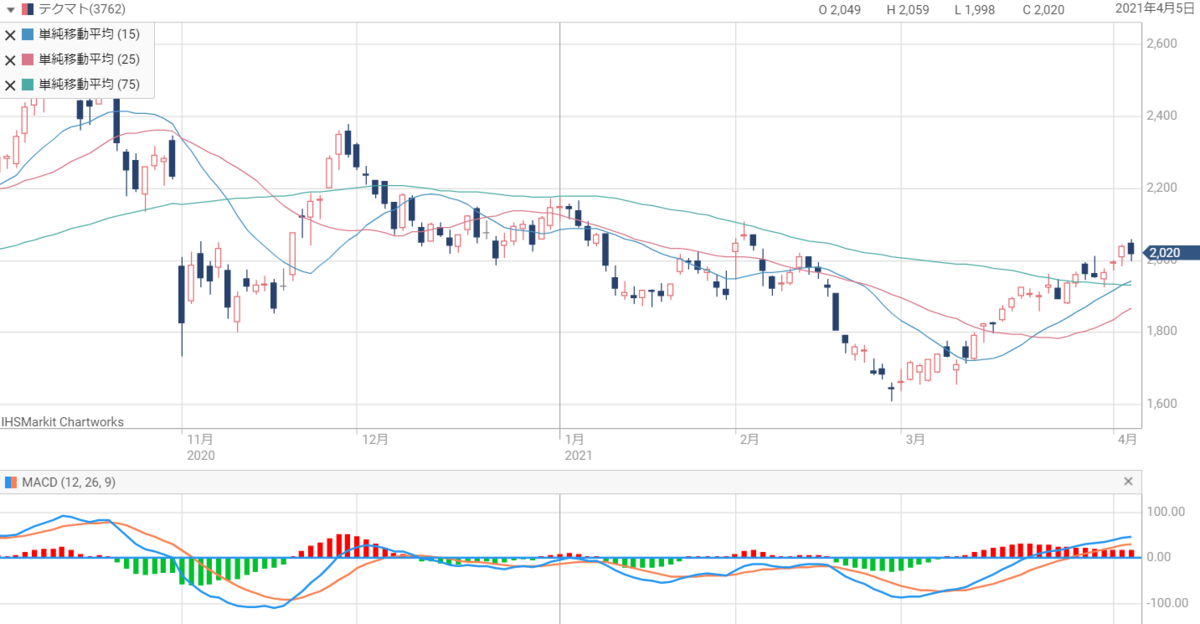Click the MACD (12, 26, 9) label
This screenshot has height=624, width=1200.
tap(69, 483)
